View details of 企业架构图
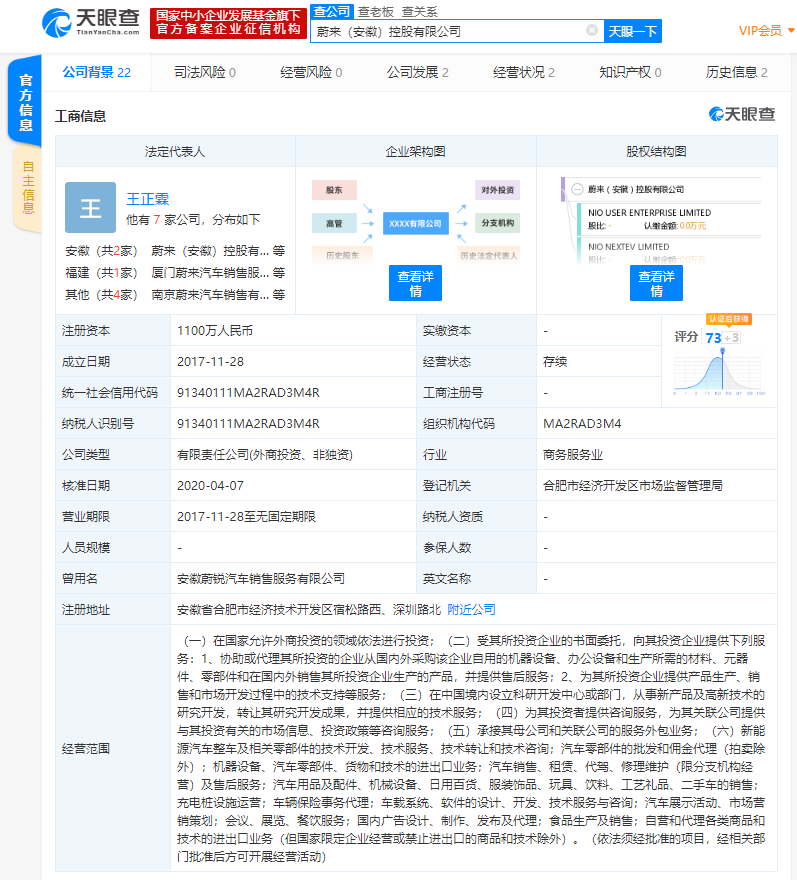 click(415, 284)
